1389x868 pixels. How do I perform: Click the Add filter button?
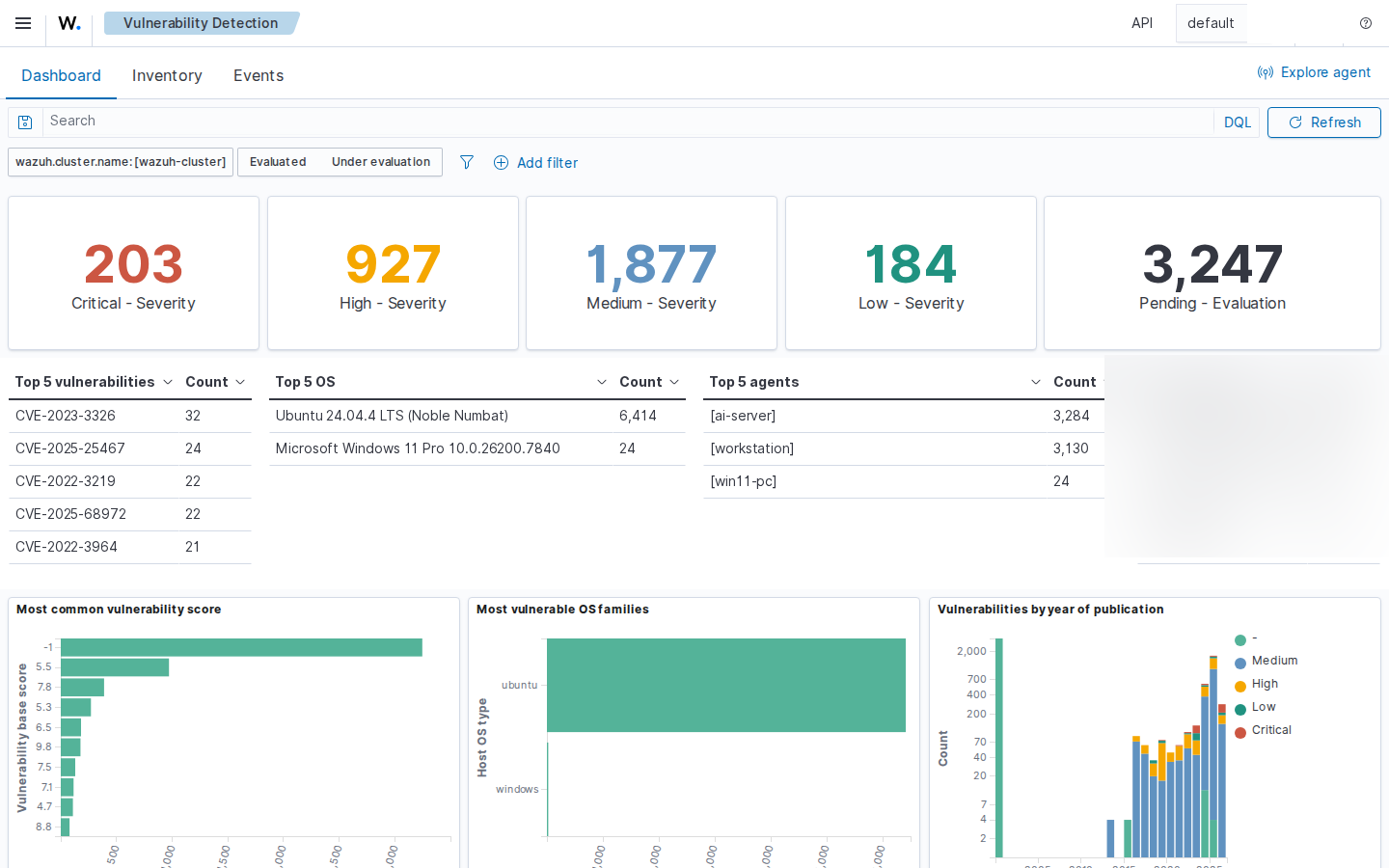(536, 163)
